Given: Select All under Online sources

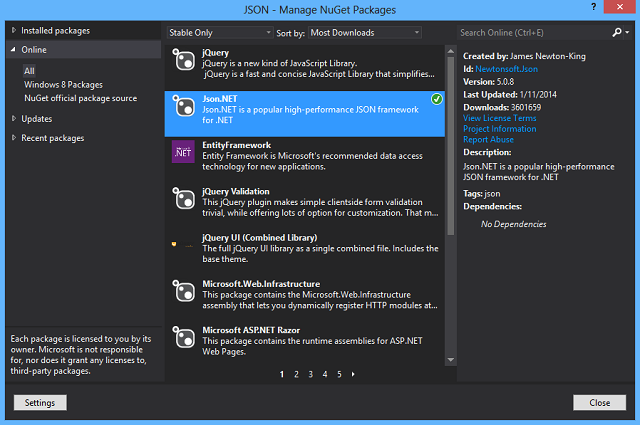Looking at the screenshot, I should tap(29, 71).
